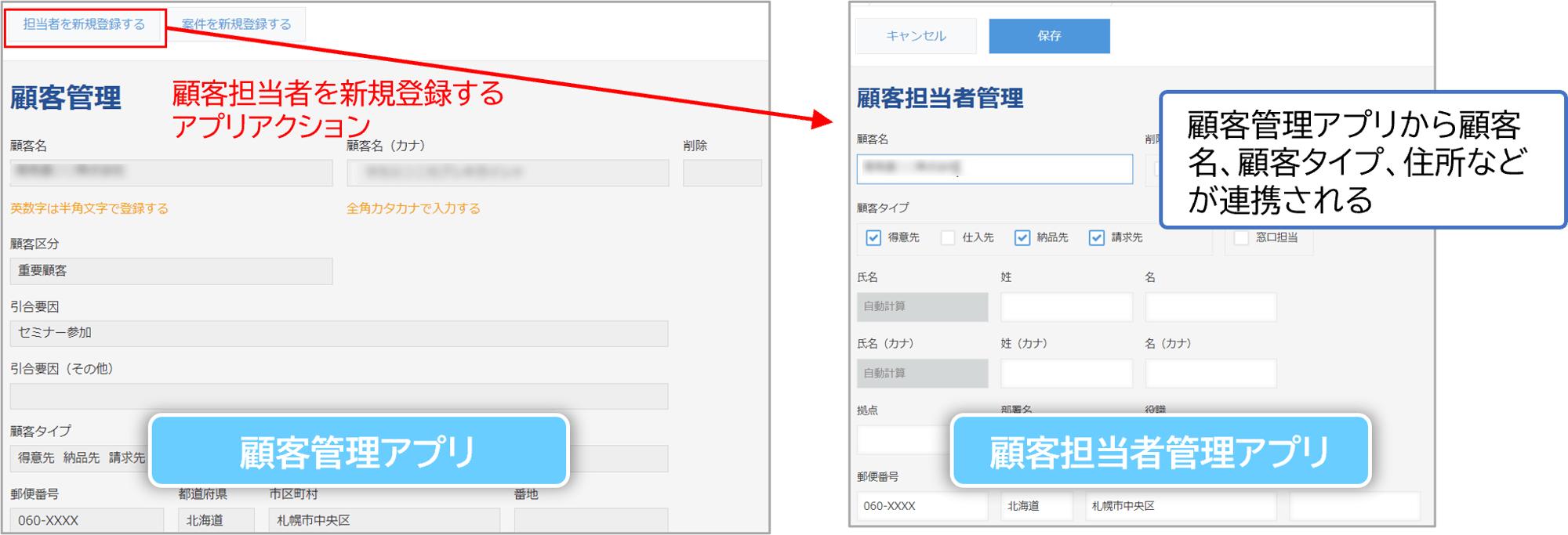Click the 拠点 input field
The height and width of the screenshot is (535, 1568).
[x=904, y=439]
